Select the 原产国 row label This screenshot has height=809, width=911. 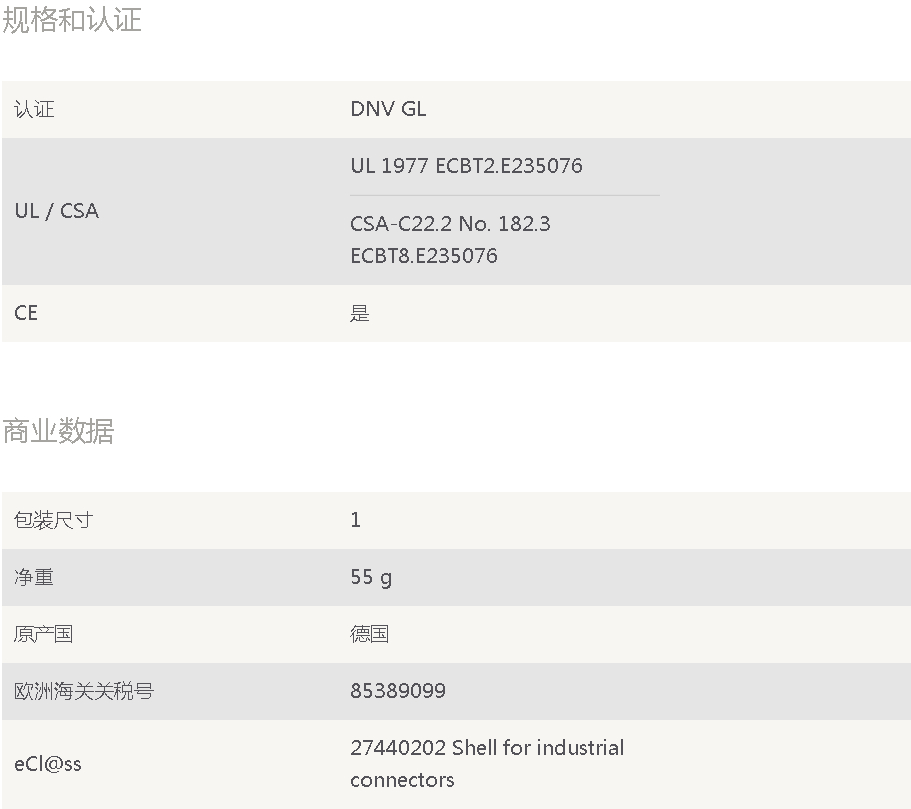coord(43,634)
